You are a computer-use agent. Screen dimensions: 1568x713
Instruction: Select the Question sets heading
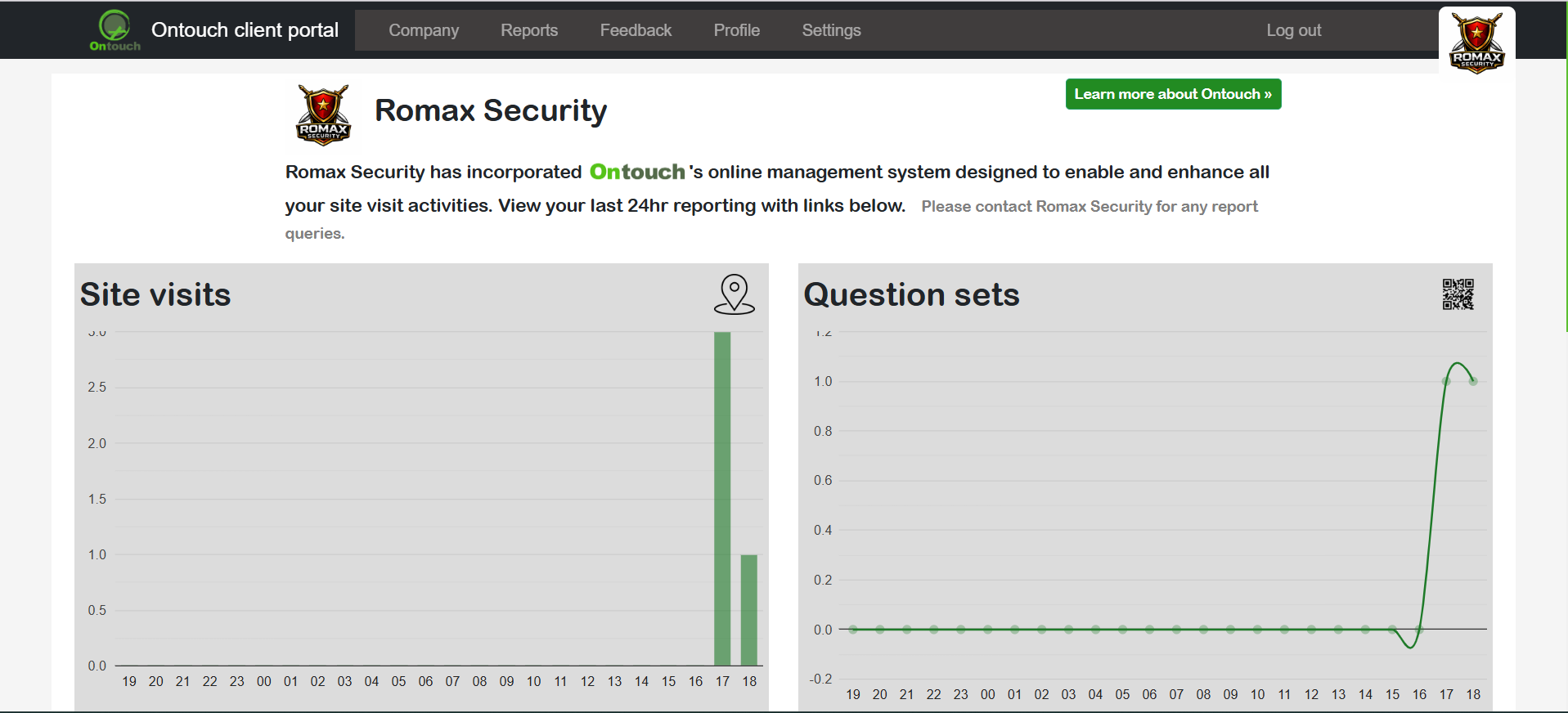click(x=911, y=294)
